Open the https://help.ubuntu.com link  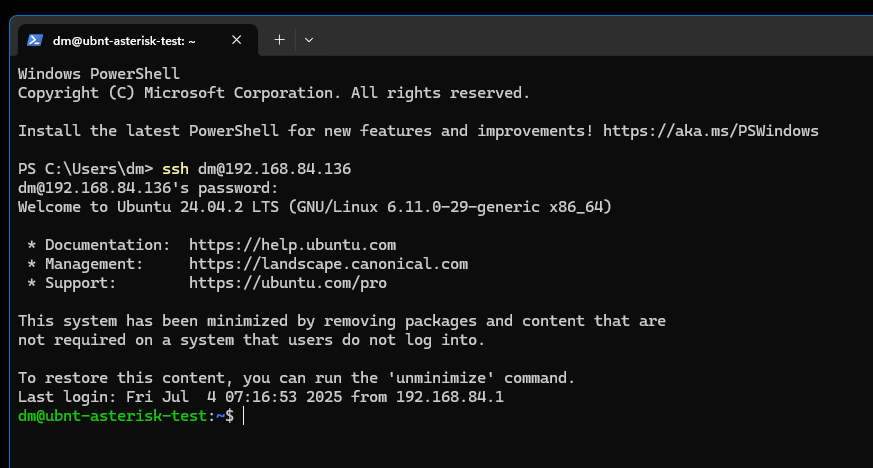tap(292, 245)
